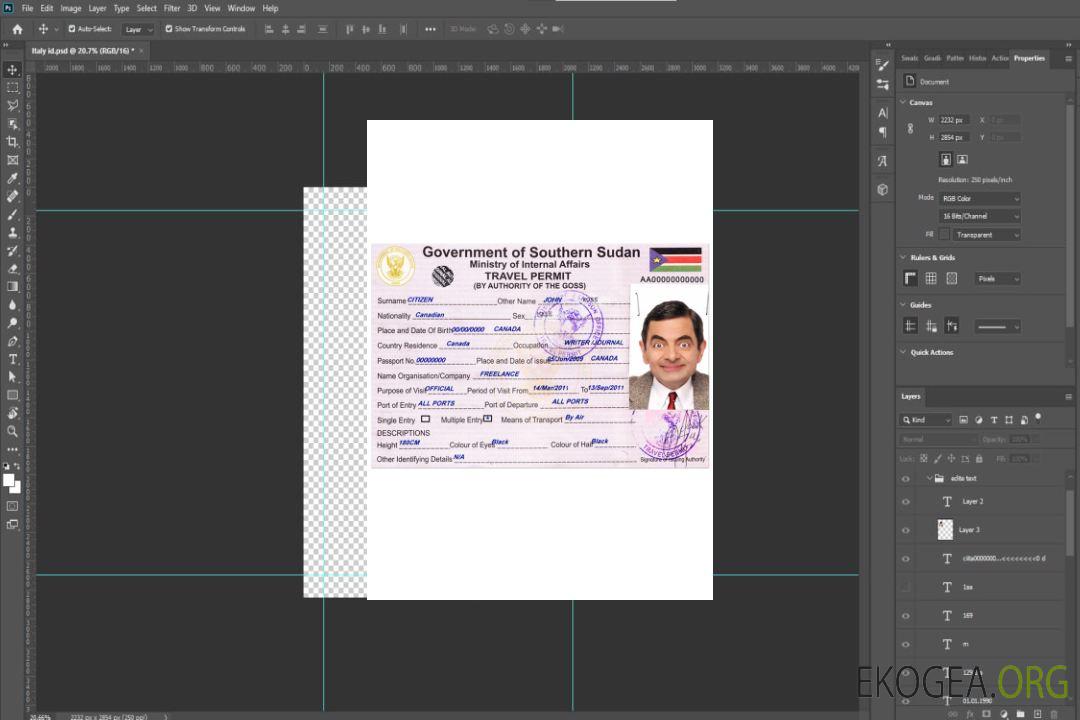
Task: Select the Crop tool
Action: pos(13,142)
